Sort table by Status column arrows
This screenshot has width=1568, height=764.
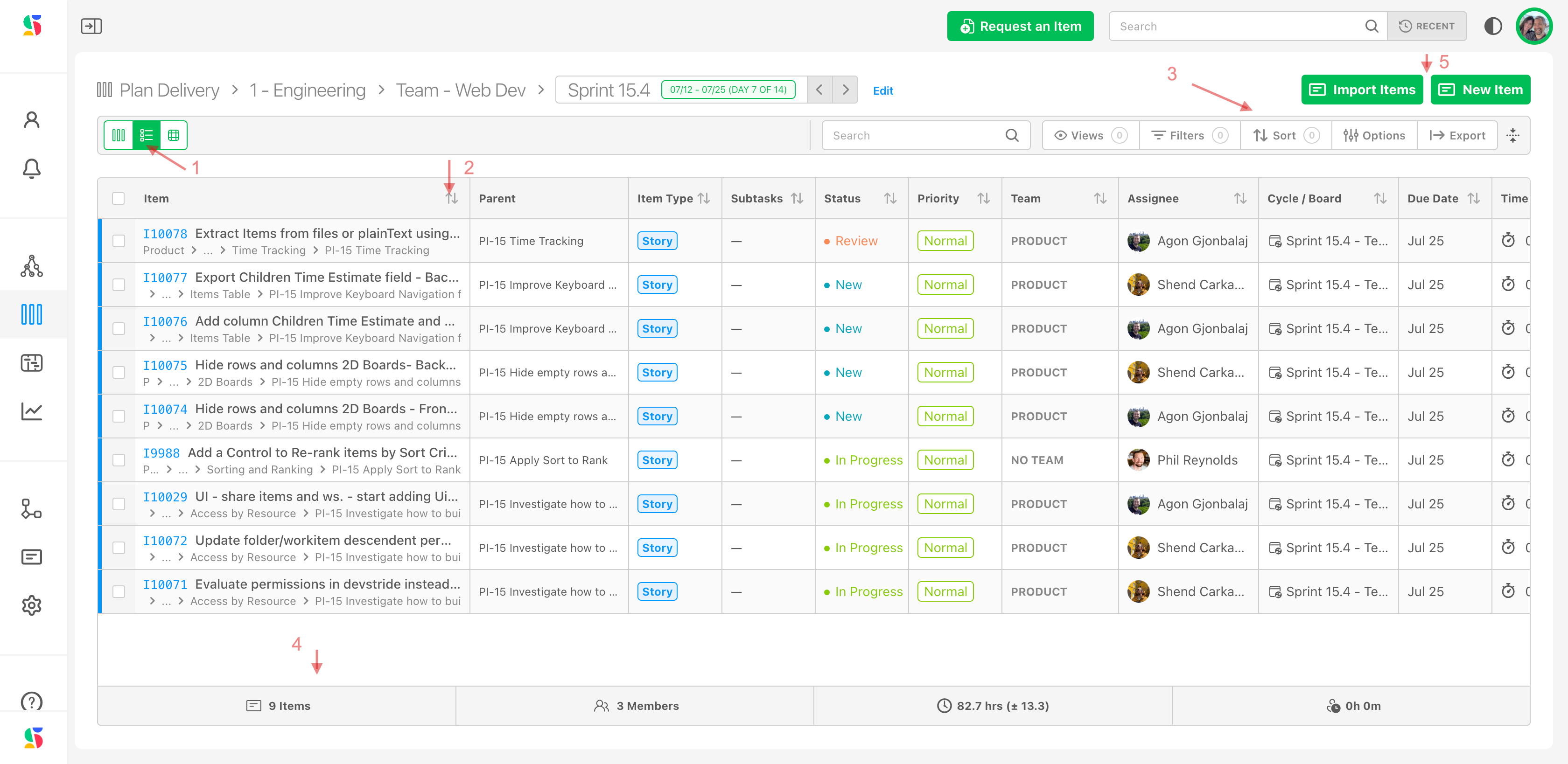click(890, 198)
